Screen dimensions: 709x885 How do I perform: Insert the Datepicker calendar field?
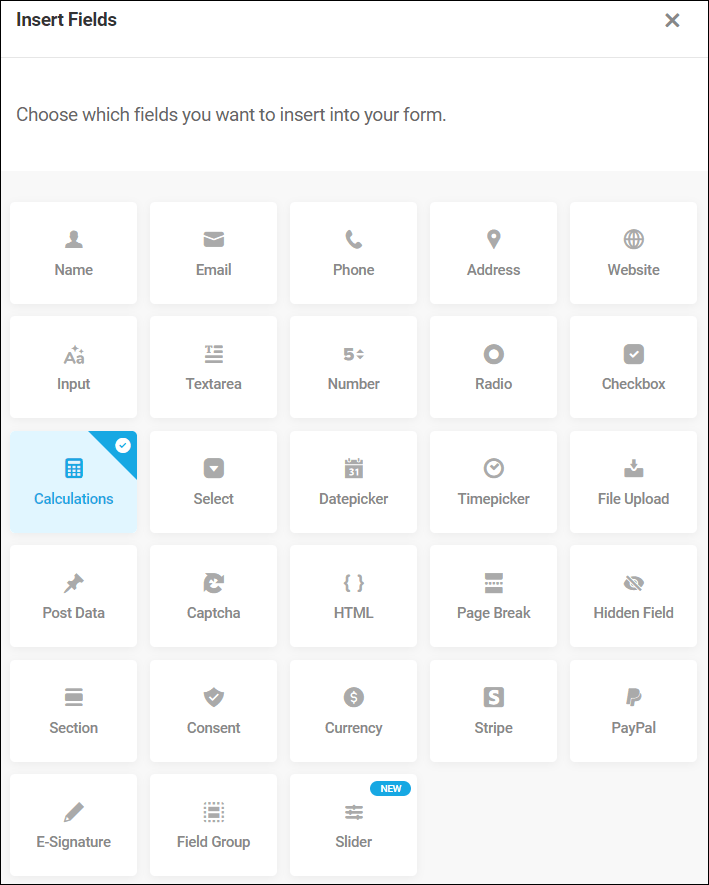[x=353, y=482]
